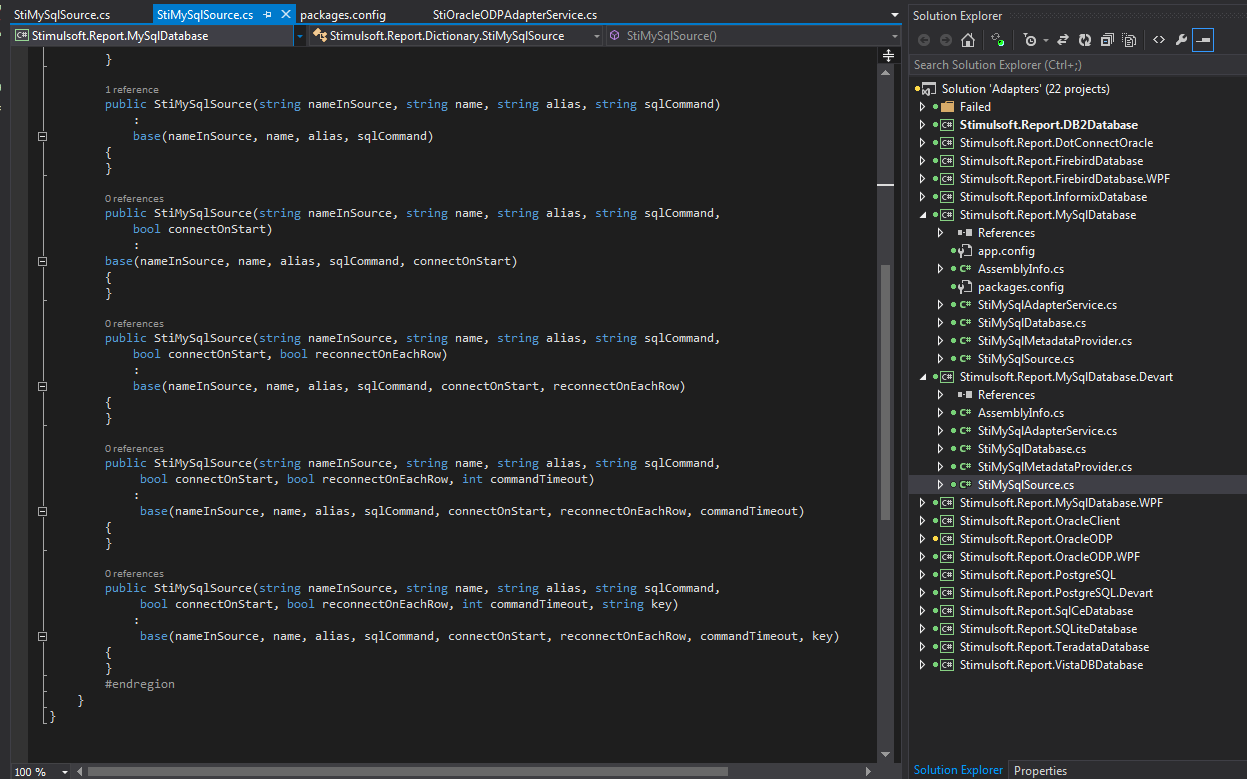Close the active StiMySqlSource.cs tab
The image size is (1247, 779).
pos(286,15)
